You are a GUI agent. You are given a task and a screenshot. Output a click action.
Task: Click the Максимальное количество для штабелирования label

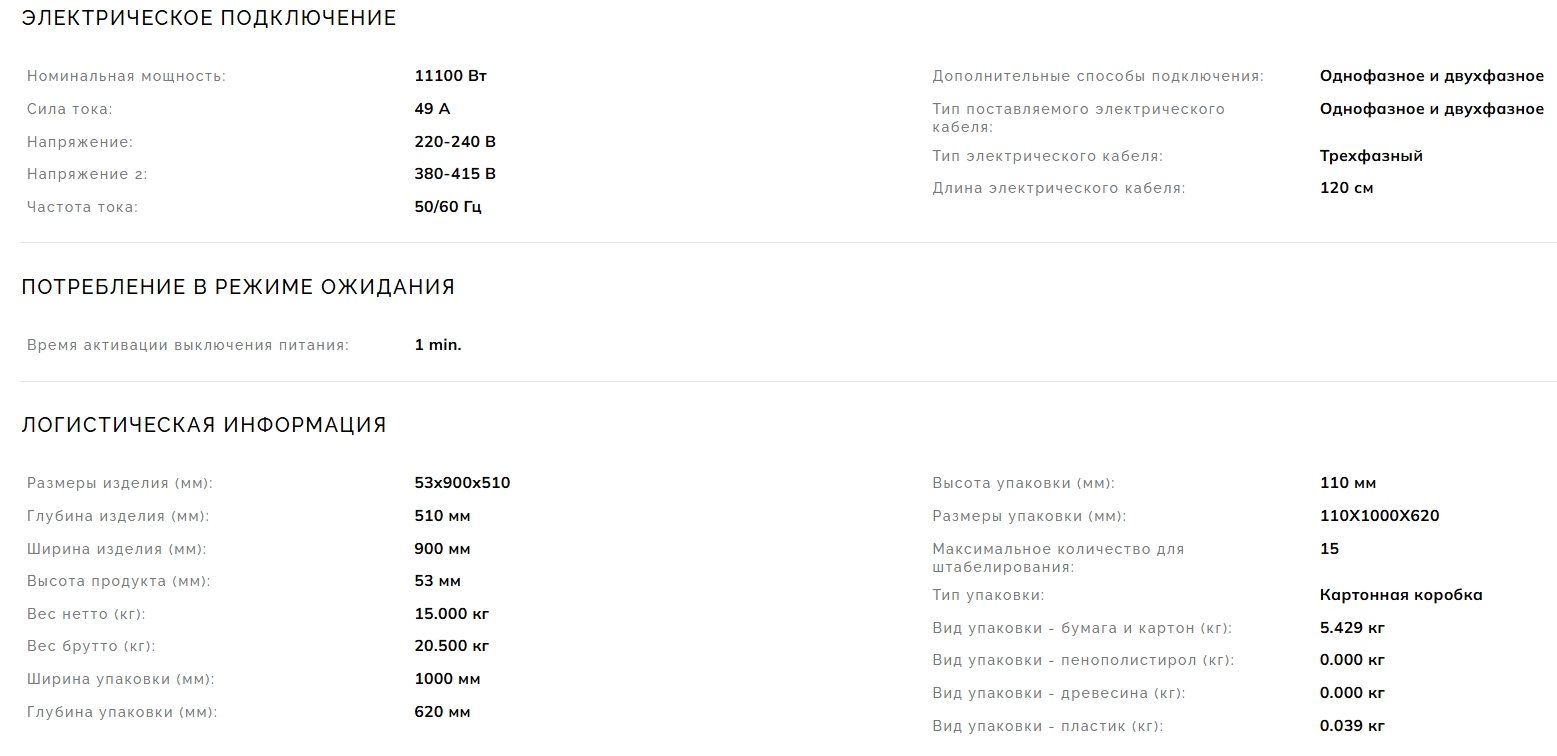[1057, 558]
